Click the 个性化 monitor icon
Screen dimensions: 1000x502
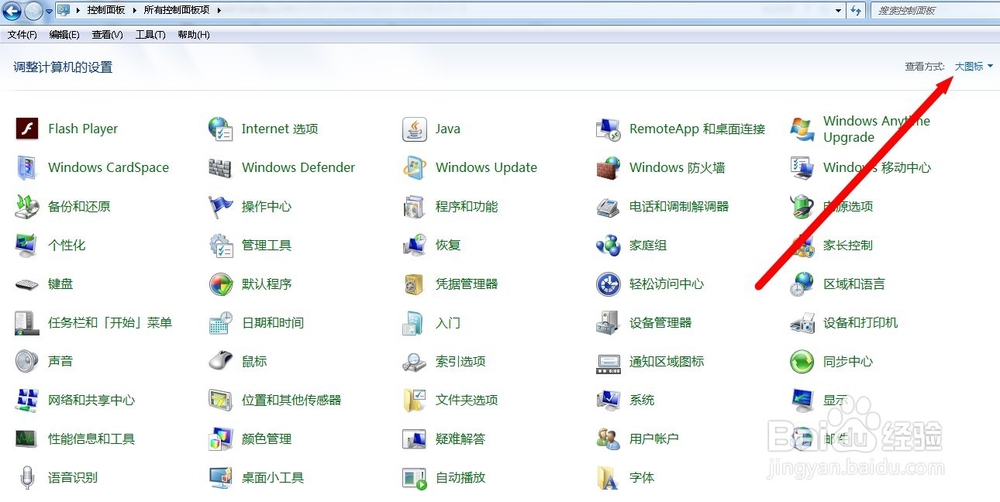pos(27,246)
